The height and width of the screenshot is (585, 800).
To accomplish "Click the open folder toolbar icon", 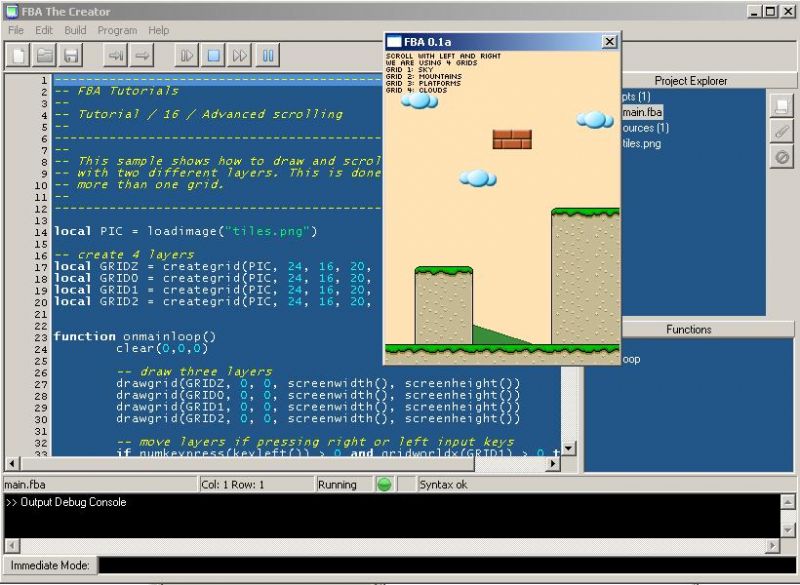I will click(x=44, y=55).
